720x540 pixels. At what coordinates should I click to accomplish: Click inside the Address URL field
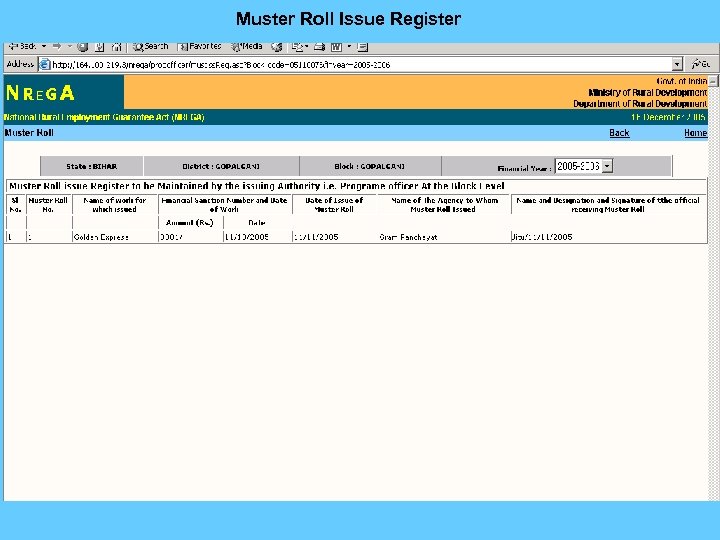(x=354, y=65)
